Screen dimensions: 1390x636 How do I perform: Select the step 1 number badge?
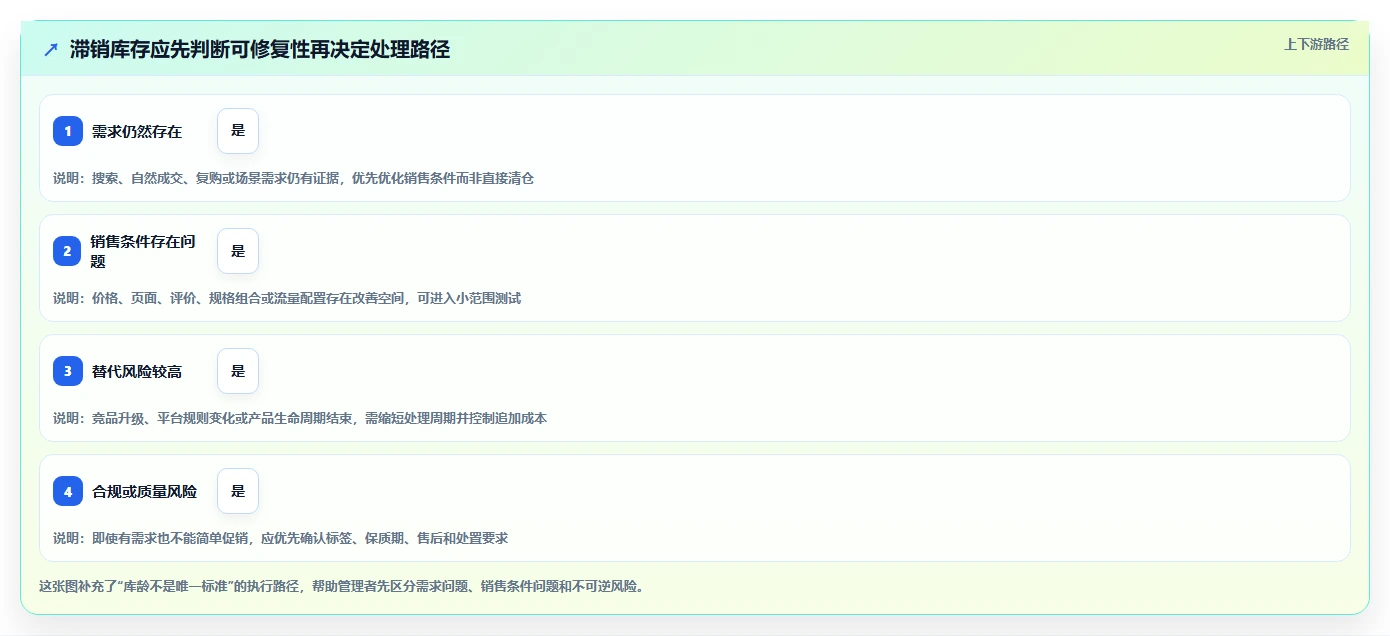pos(68,131)
